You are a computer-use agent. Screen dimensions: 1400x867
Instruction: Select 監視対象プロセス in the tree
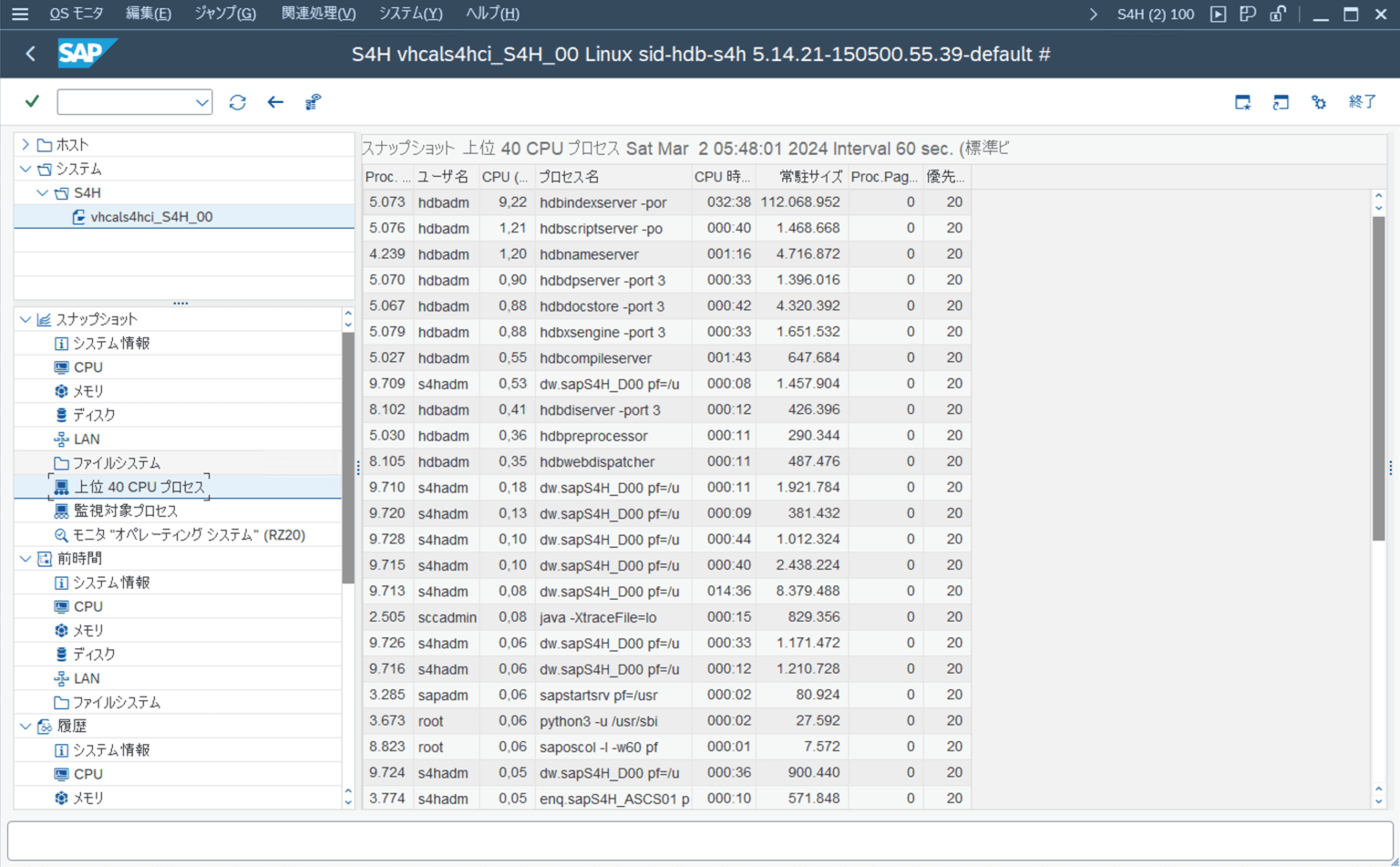coord(125,511)
